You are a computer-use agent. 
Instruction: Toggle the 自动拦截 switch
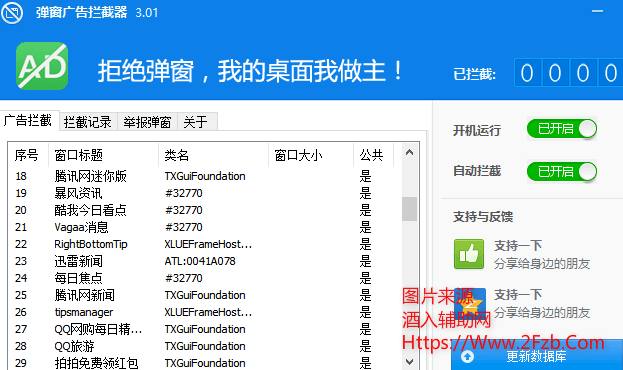click(562, 172)
